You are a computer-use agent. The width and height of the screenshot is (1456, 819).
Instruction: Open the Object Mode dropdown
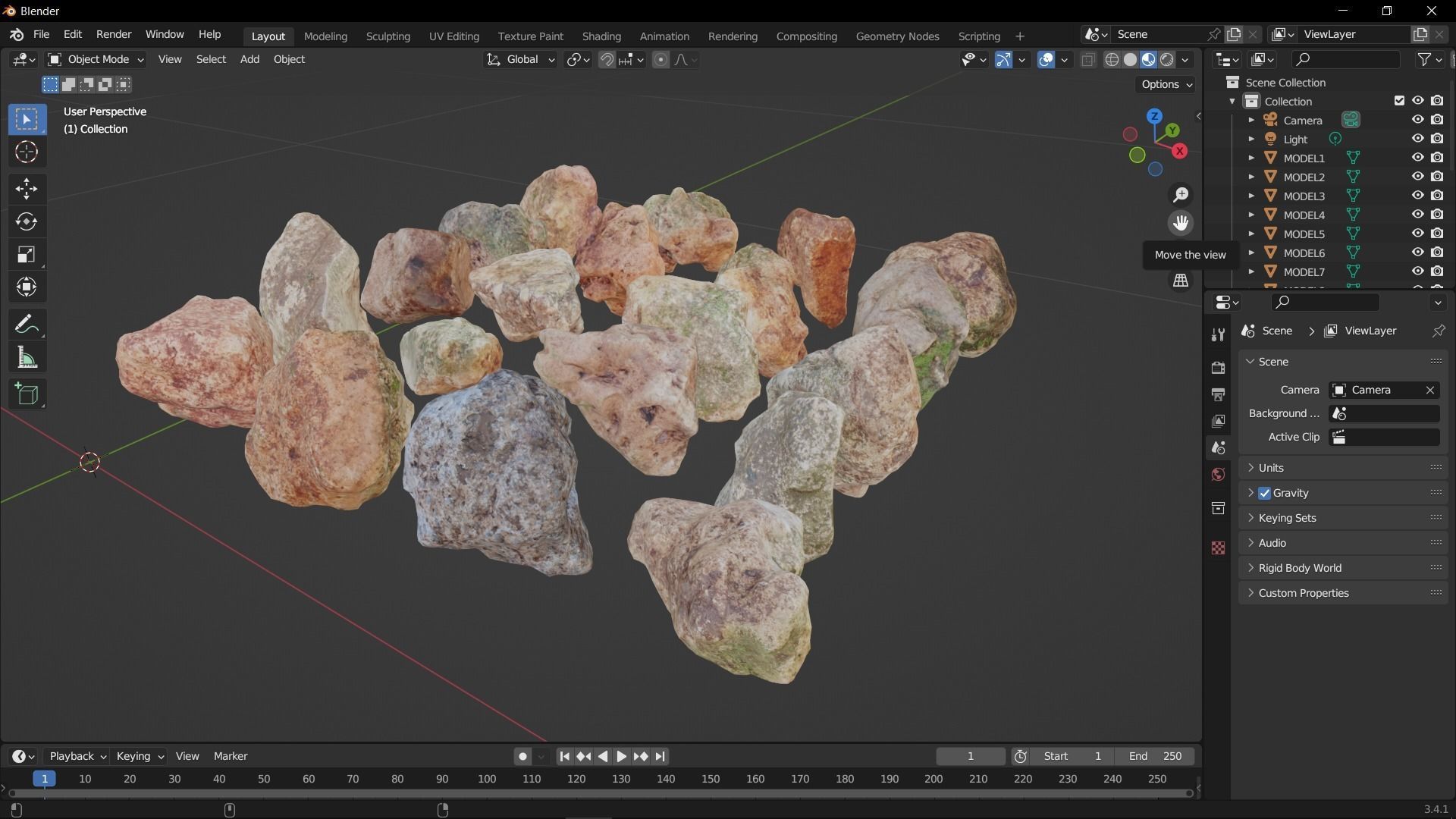[x=96, y=59]
